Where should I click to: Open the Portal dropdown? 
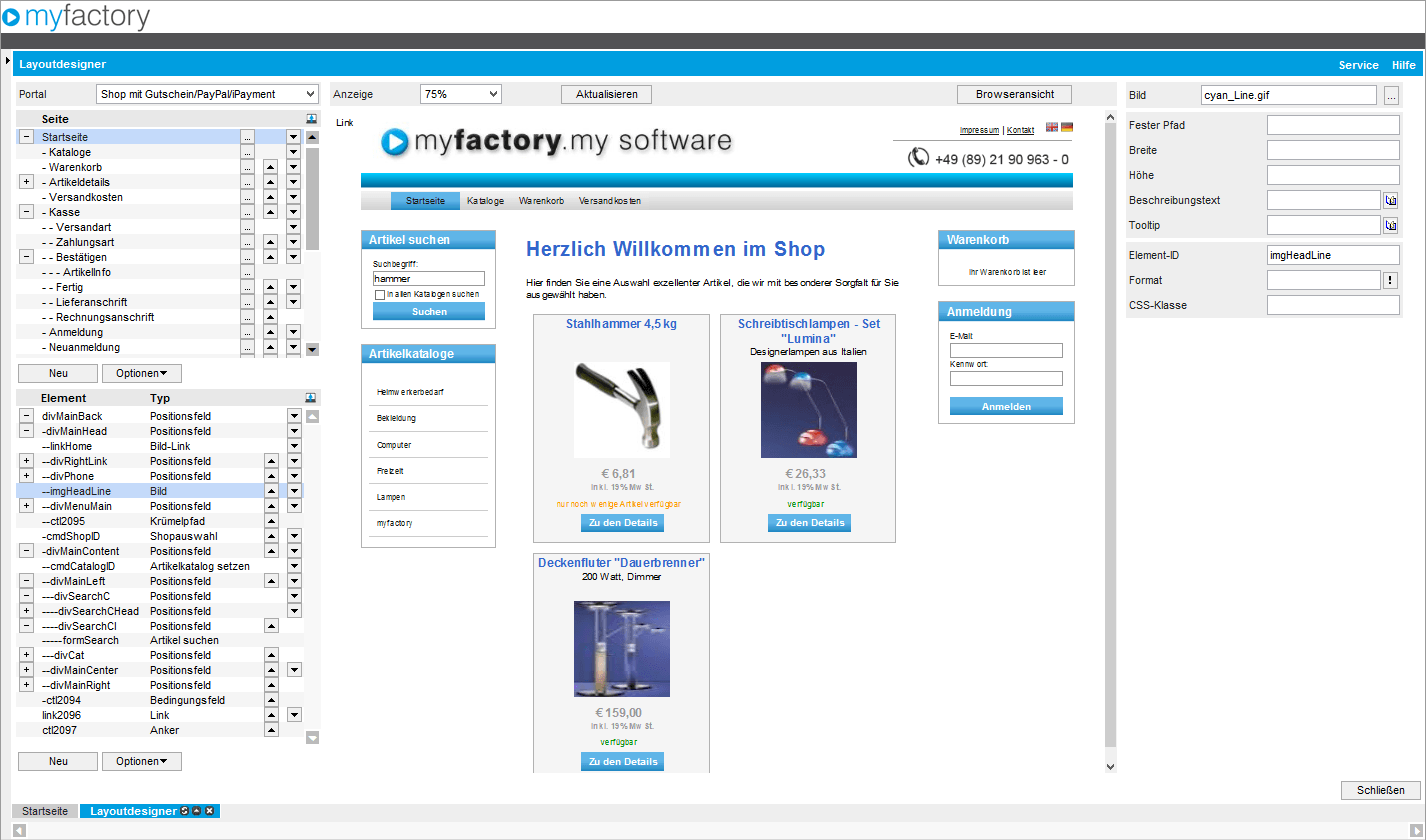pos(207,94)
